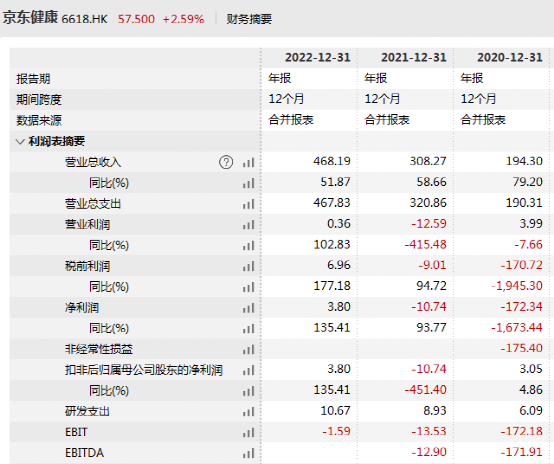Select operating profit value 0.36

(339, 224)
